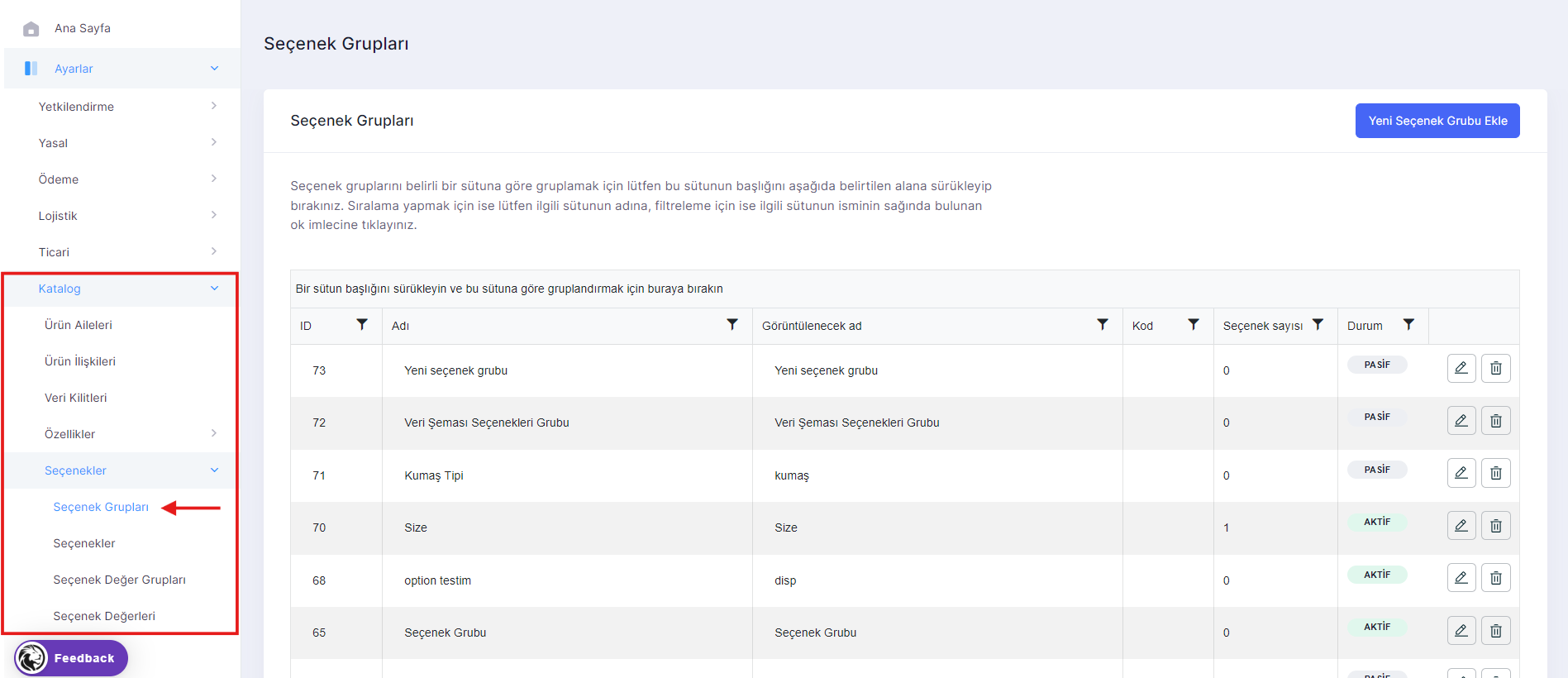Sort by the Durum column header
1568x678 pixels.
pyautogui.click(x=1365, y=326)
